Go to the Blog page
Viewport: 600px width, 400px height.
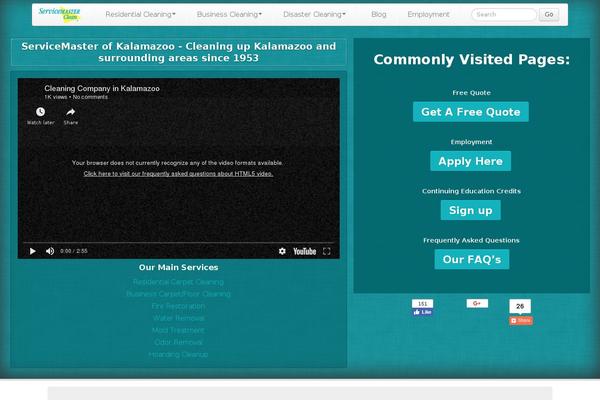(x=379, y=15)
